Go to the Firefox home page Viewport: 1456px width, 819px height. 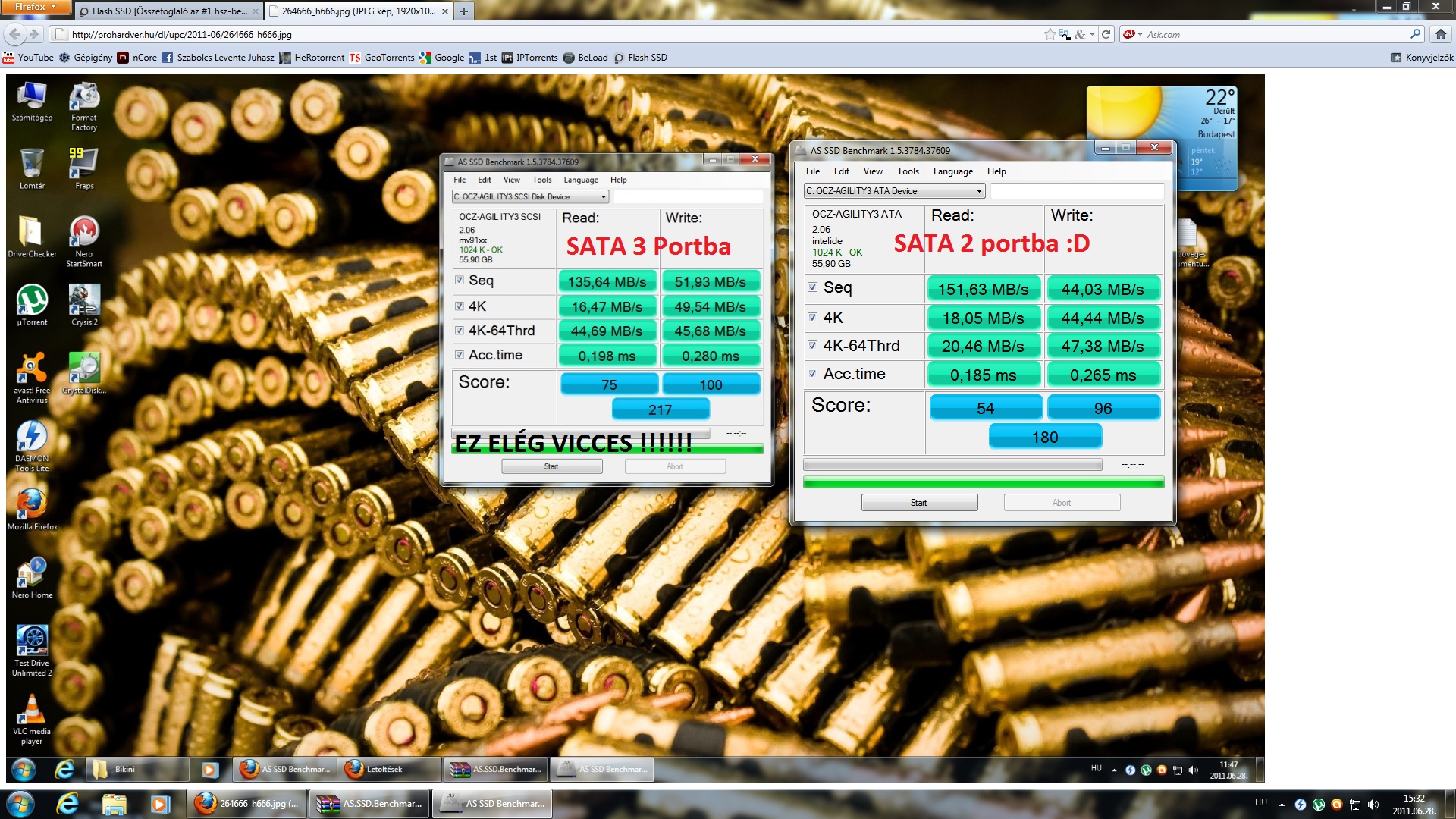click(x=1440, y=34)
